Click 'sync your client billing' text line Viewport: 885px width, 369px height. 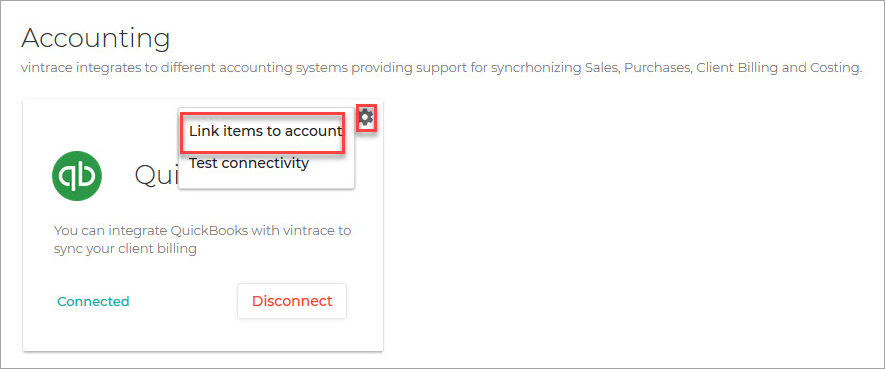click(125, 249)
